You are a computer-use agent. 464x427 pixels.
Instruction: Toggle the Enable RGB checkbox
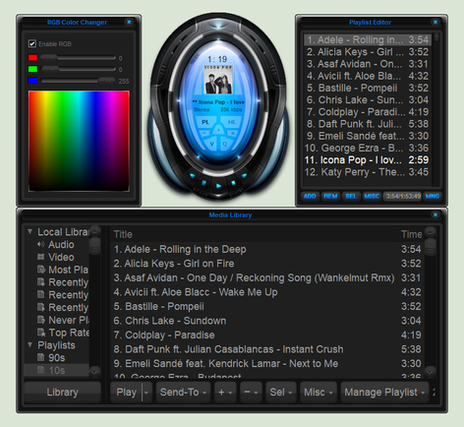coord(32,44)
